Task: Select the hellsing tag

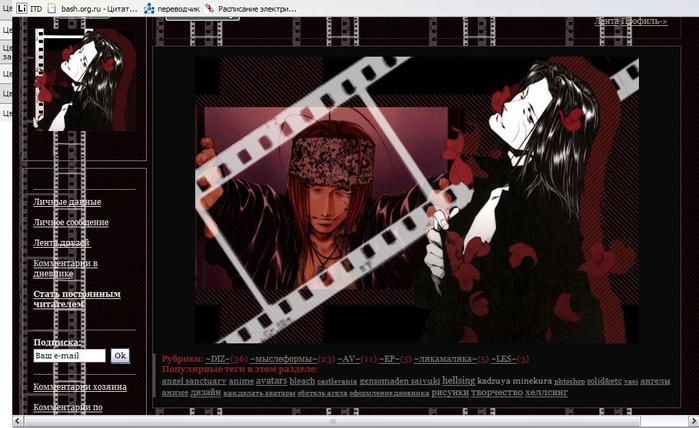Action: (x=459, y=380)
